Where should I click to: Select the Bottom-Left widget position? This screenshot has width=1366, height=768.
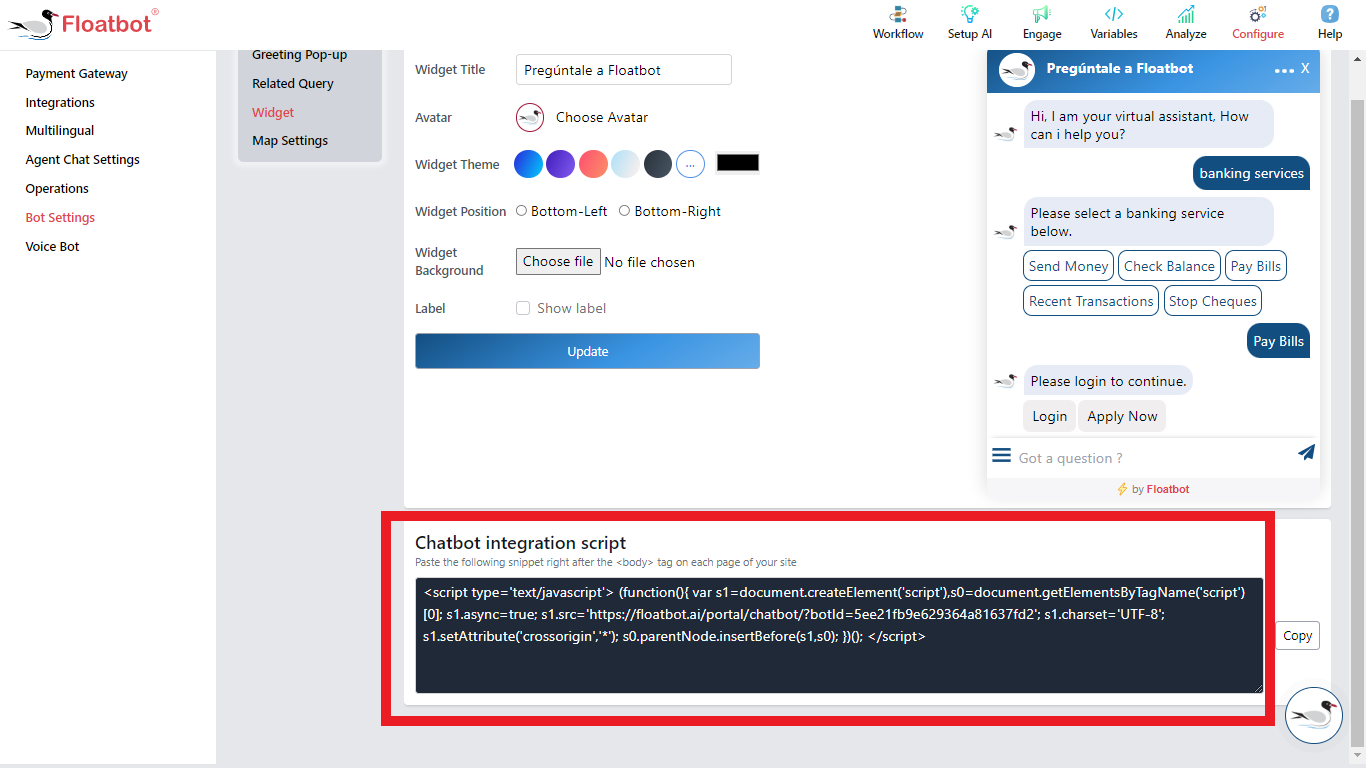click(522, 211)
